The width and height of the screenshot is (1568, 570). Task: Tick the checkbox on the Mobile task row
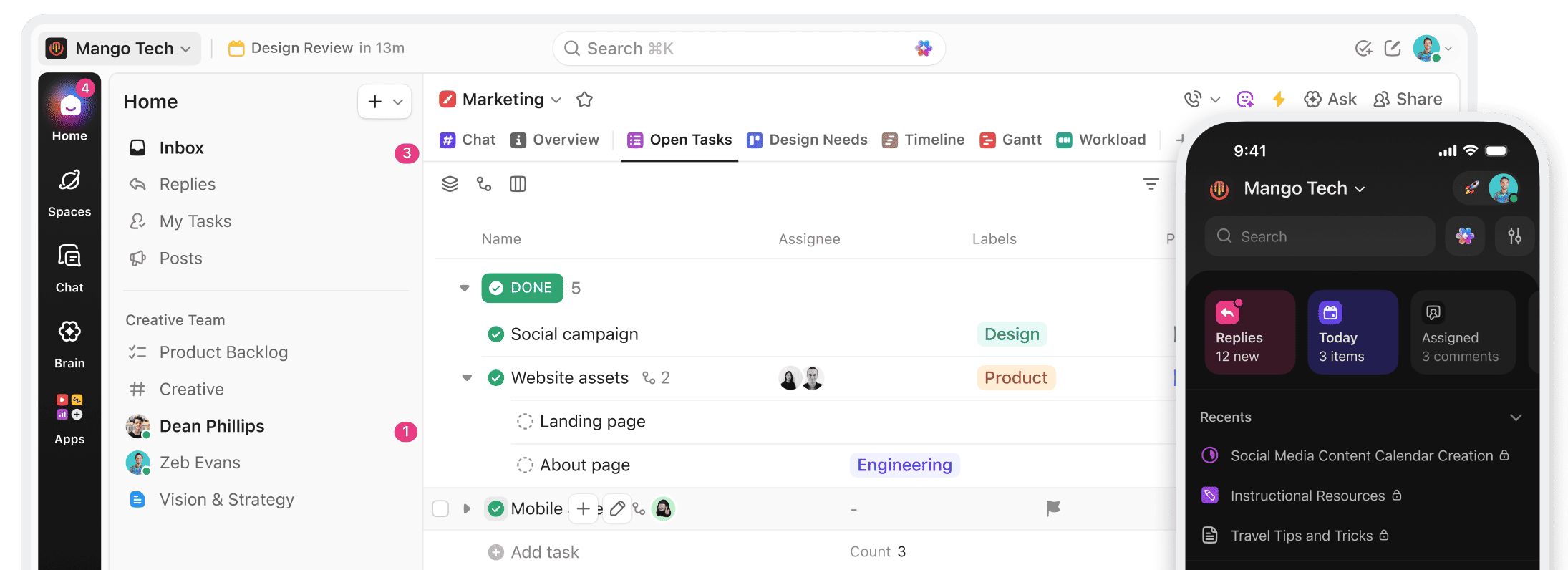pyautogui.click(x=440, y=508)
